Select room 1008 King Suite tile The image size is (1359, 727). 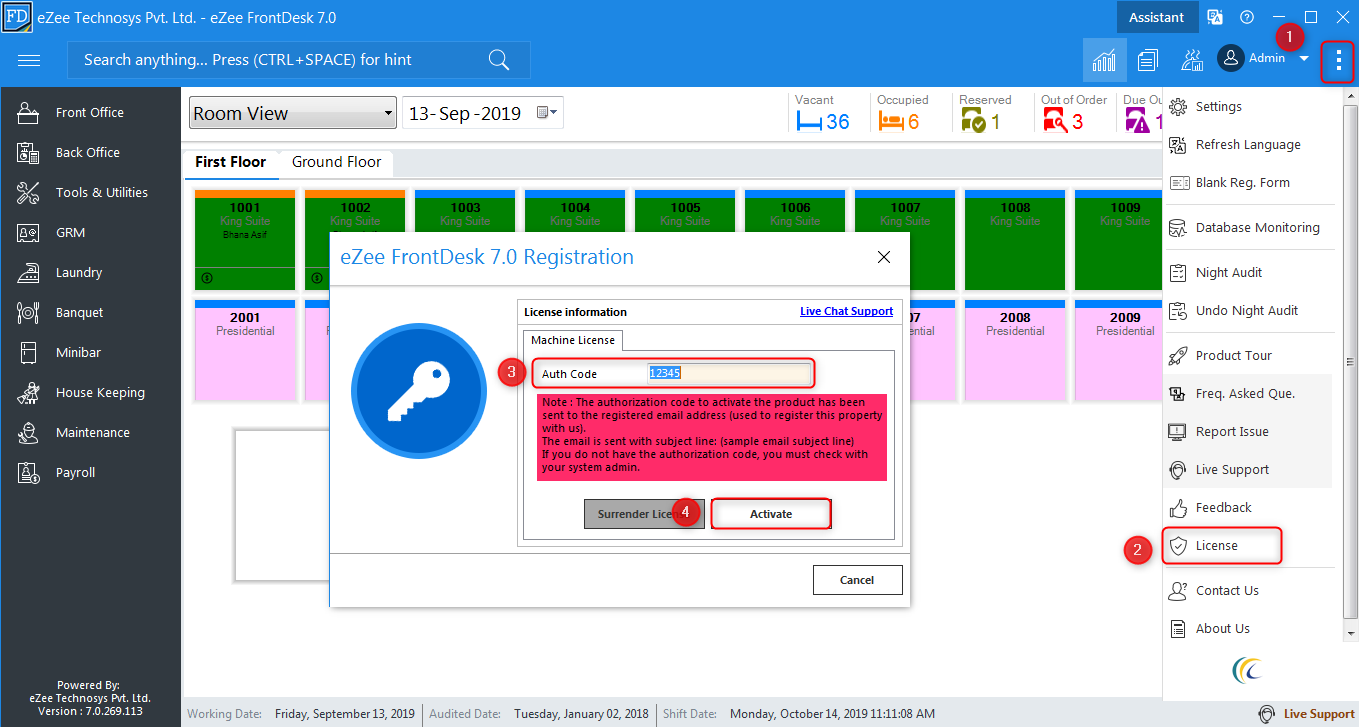point(1015,241)
